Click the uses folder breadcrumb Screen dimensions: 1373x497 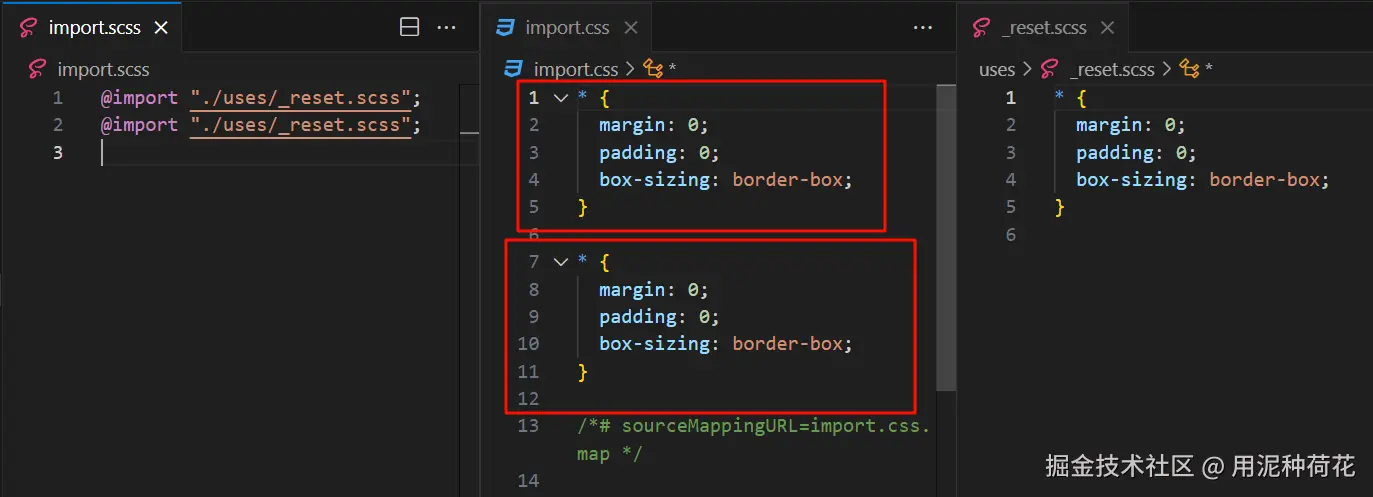coord(997,69)
